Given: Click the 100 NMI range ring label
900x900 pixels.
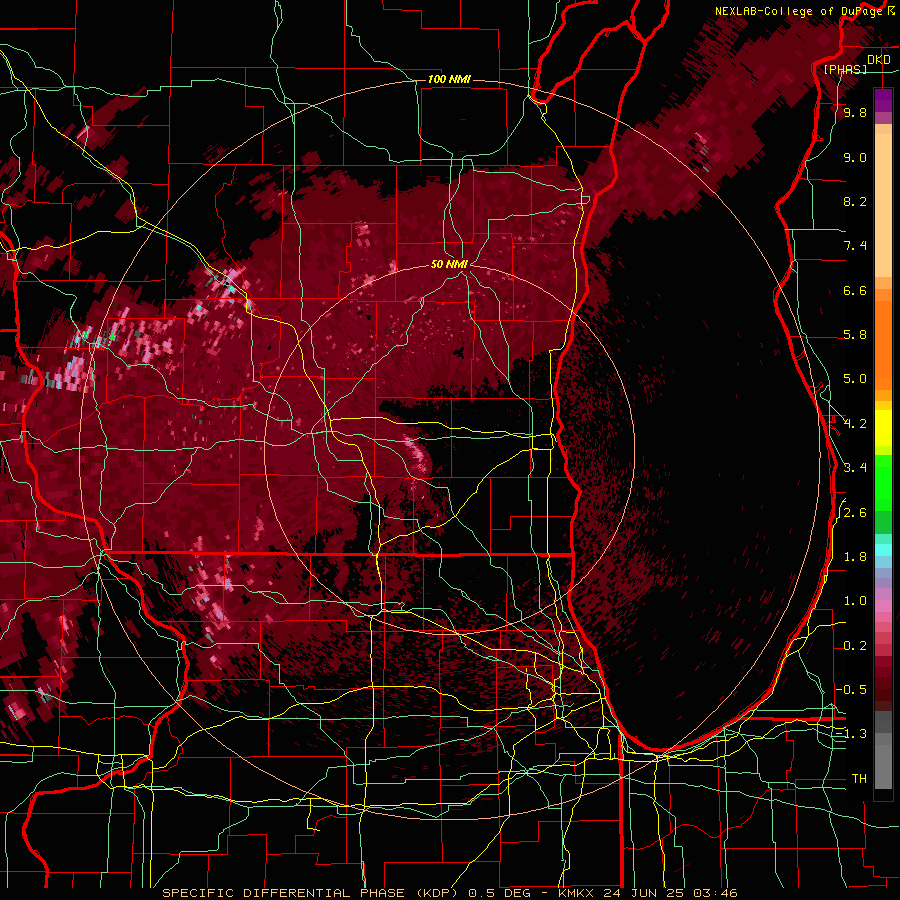Looking at the screenshot, I should pos(449,79).
